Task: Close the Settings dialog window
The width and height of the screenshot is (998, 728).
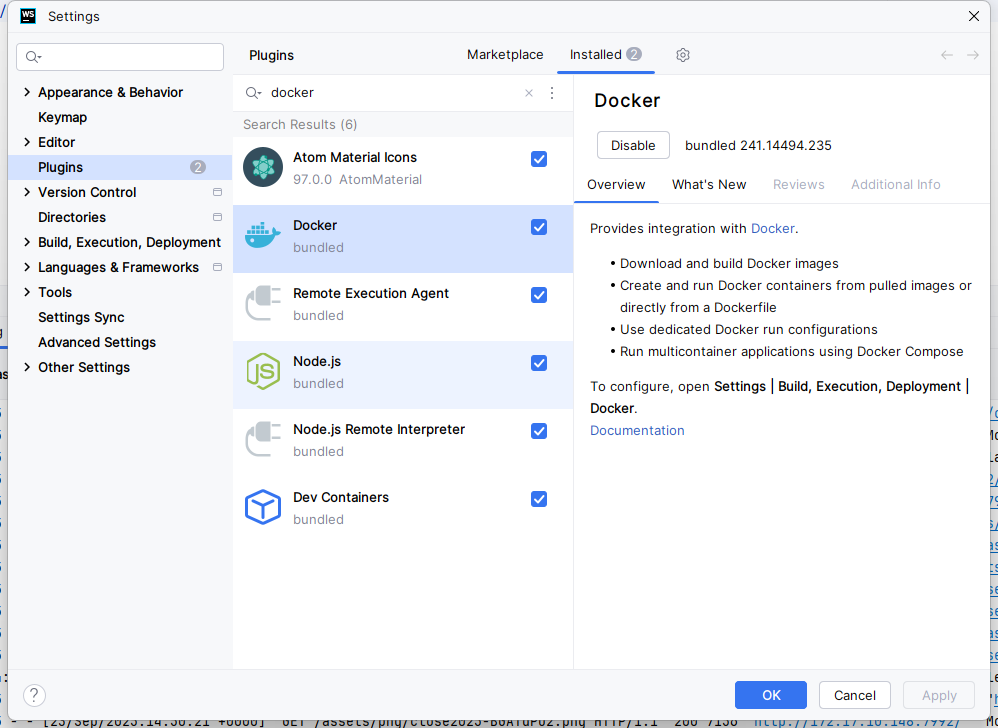Action: click(x=974, y=17)
